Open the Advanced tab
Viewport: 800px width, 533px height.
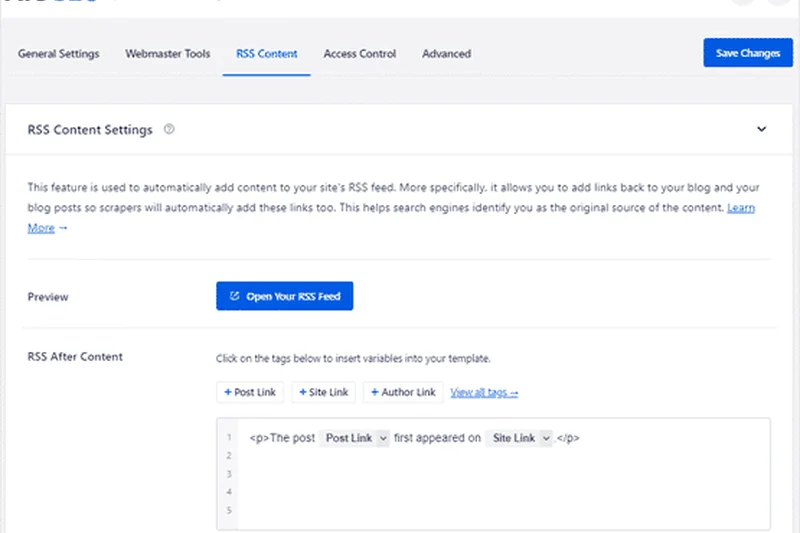point(446,54)
